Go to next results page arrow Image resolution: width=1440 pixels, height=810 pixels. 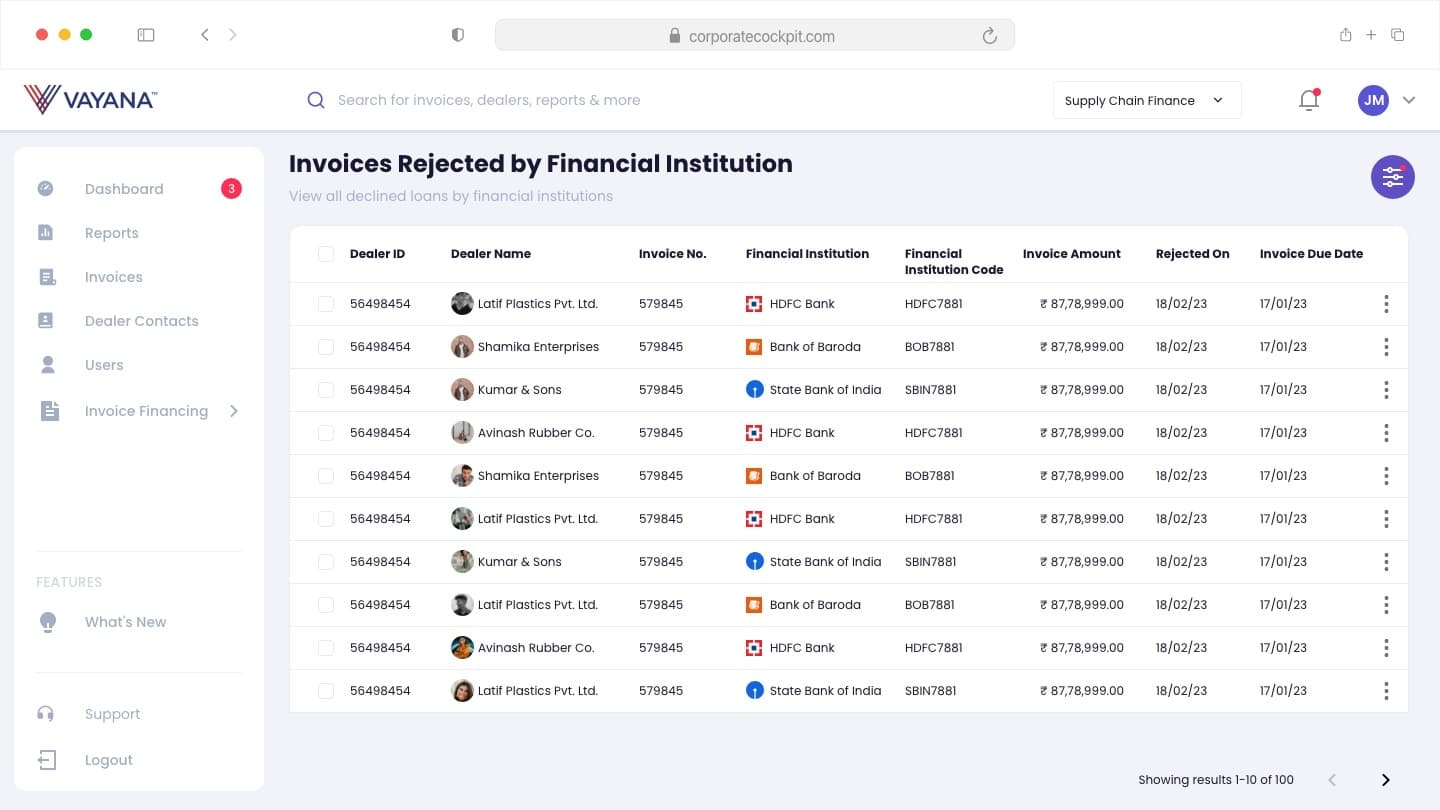(x=1386, y=780)
